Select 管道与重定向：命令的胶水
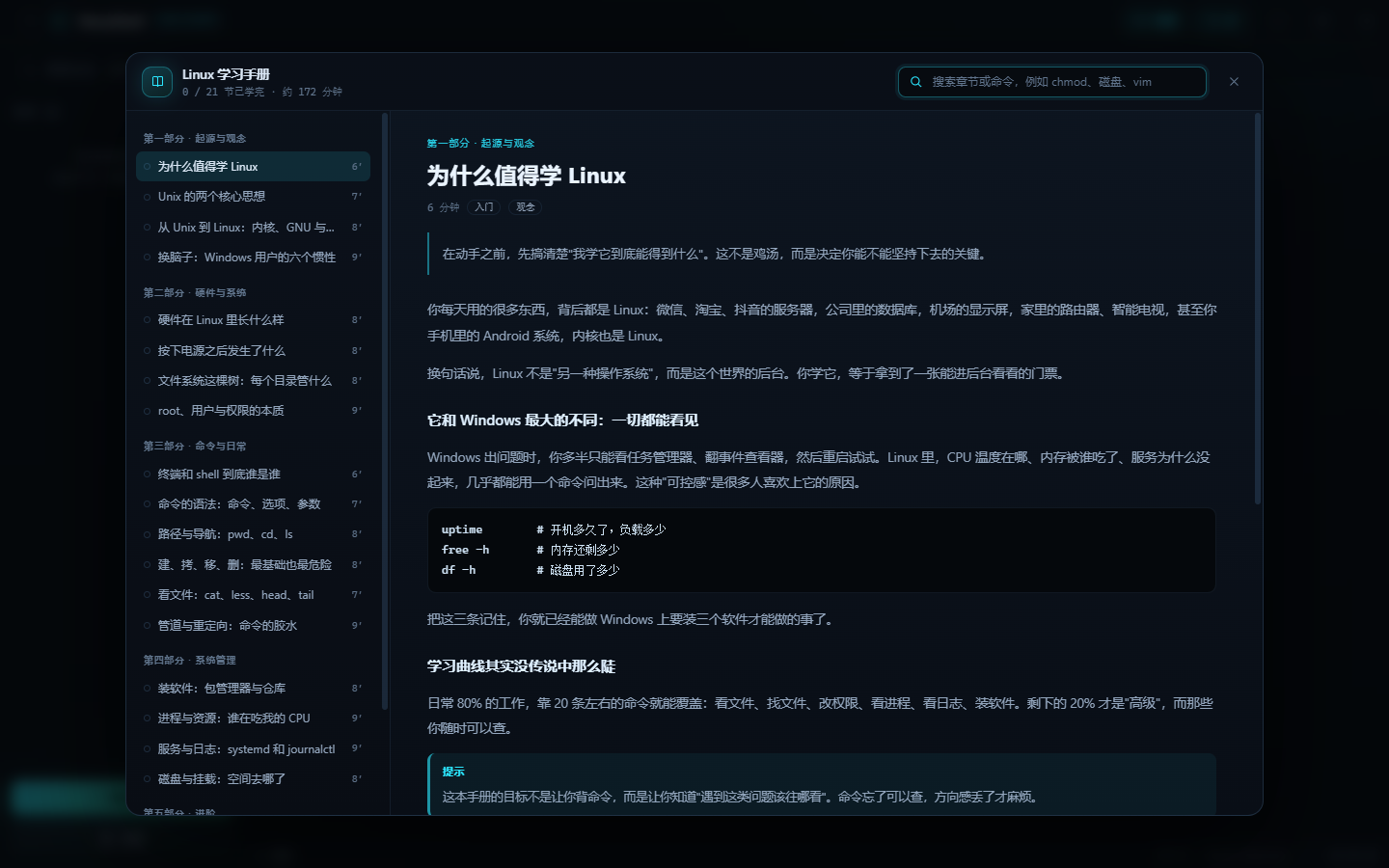1389x868 pixels. pos(253,626)
